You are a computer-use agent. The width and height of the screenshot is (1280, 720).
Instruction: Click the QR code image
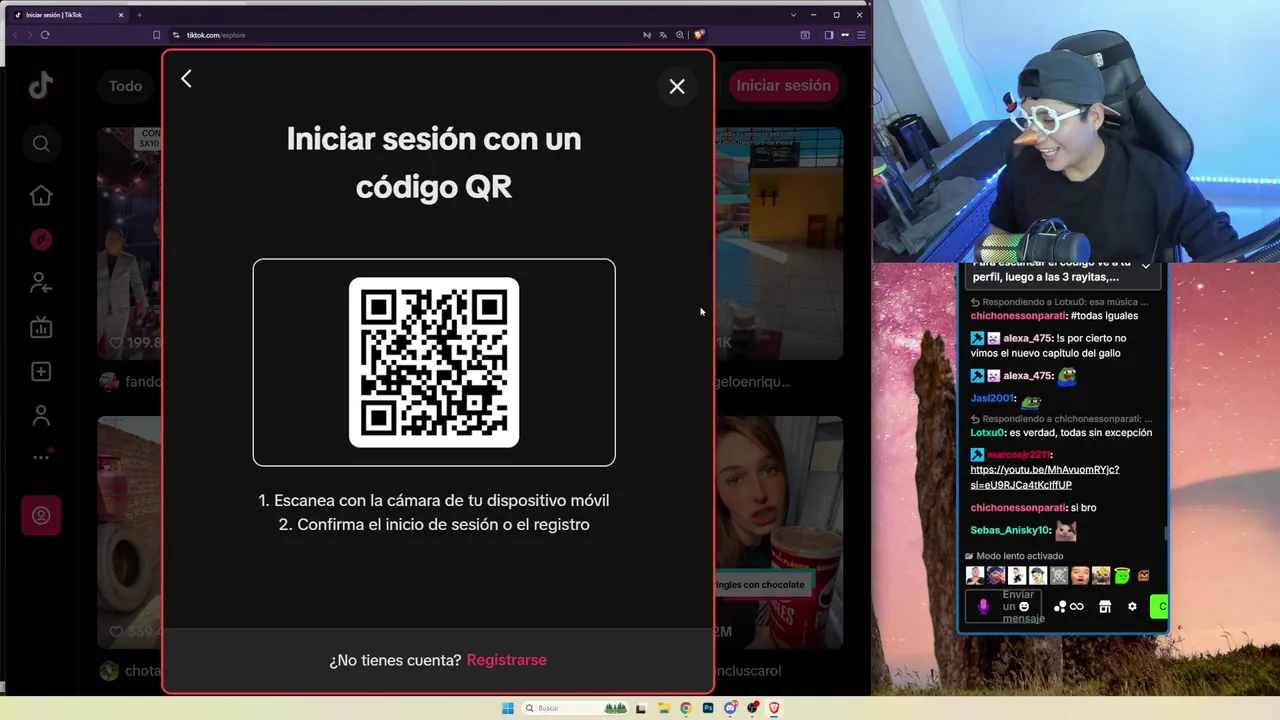[x=434, y=362]
